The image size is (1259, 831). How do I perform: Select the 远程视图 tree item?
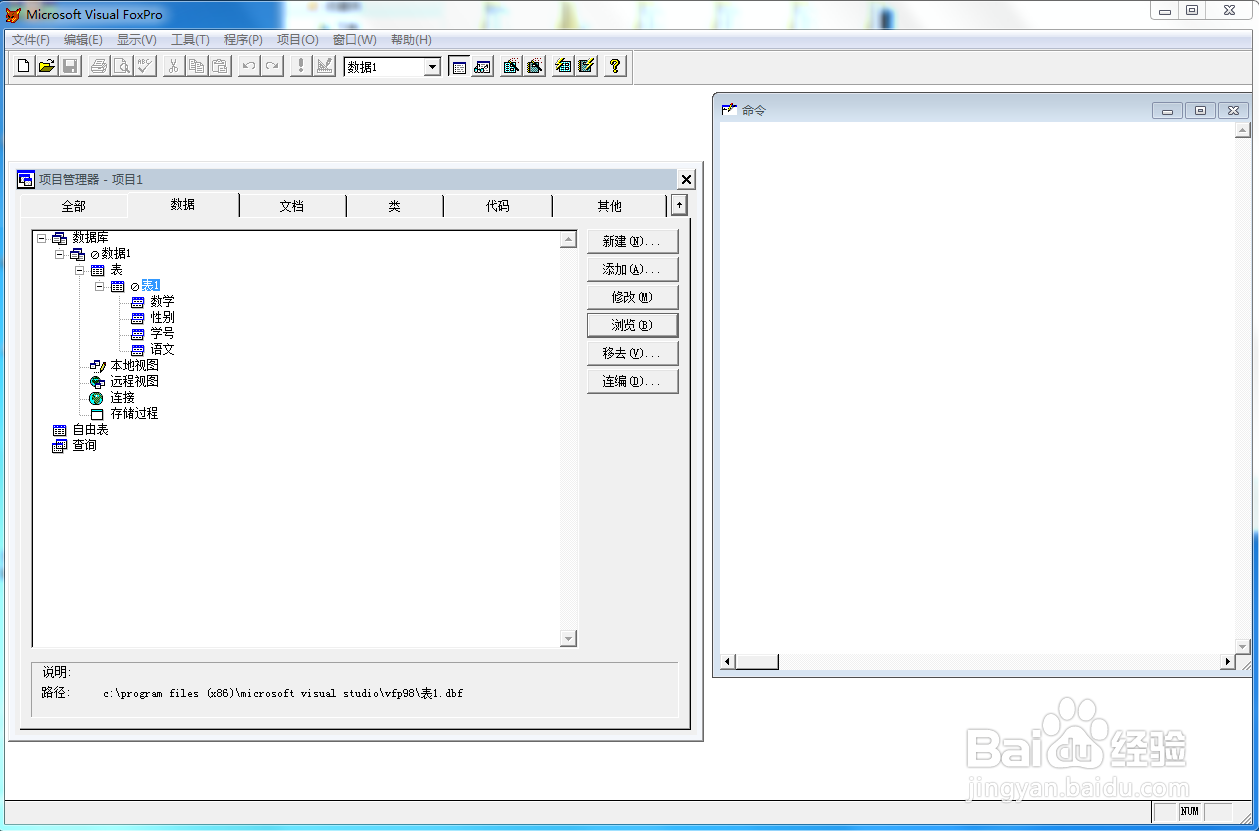134,382
